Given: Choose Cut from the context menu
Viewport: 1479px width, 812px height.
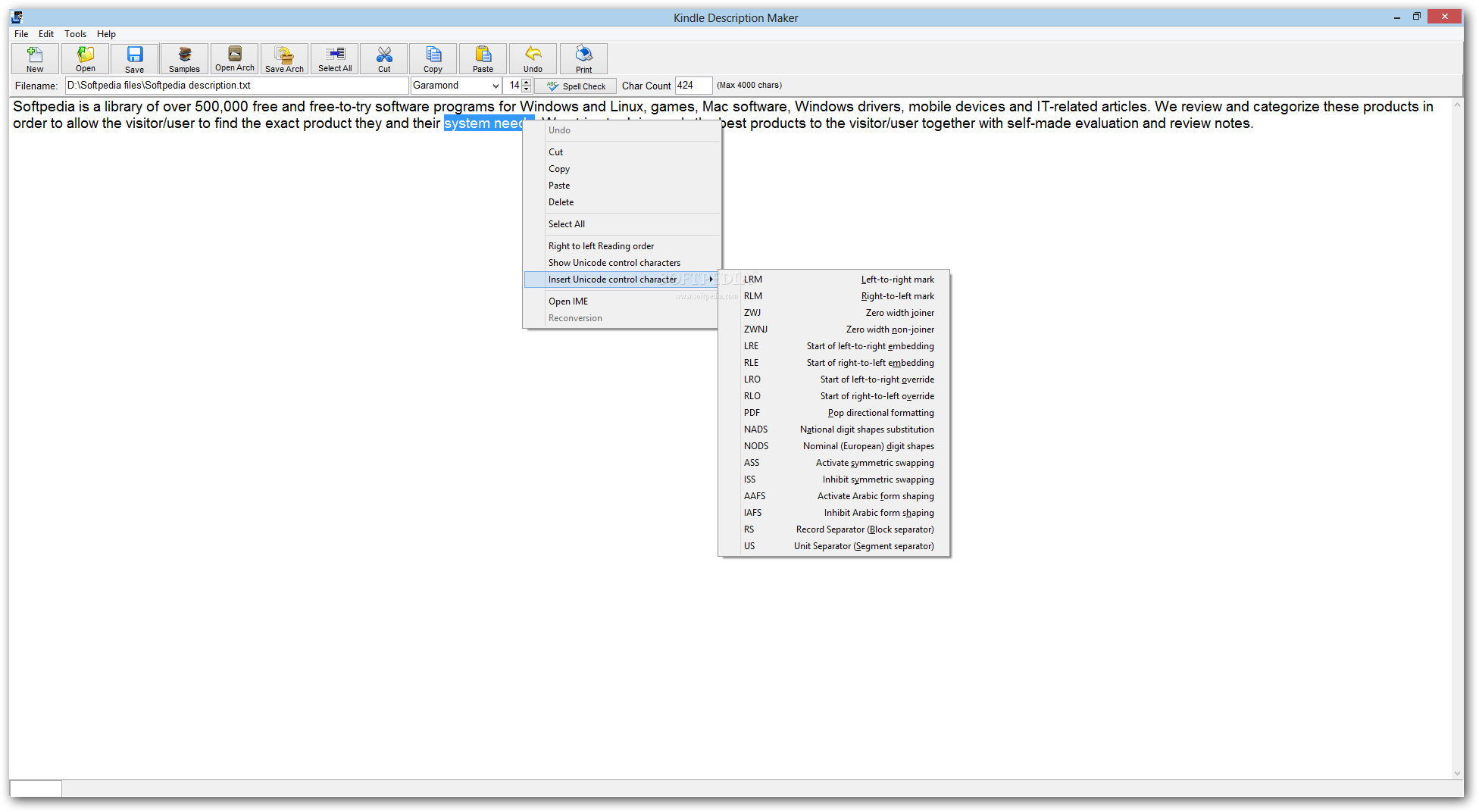Looking at the screenshot, I should (x=621, y=152).
